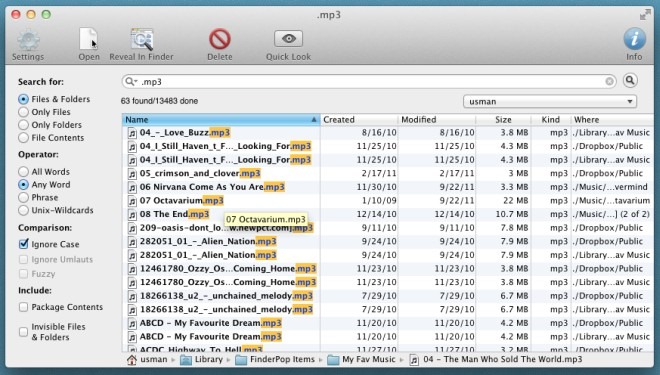
Task: Click created date 1/10/09
Action: pos(380,200)
